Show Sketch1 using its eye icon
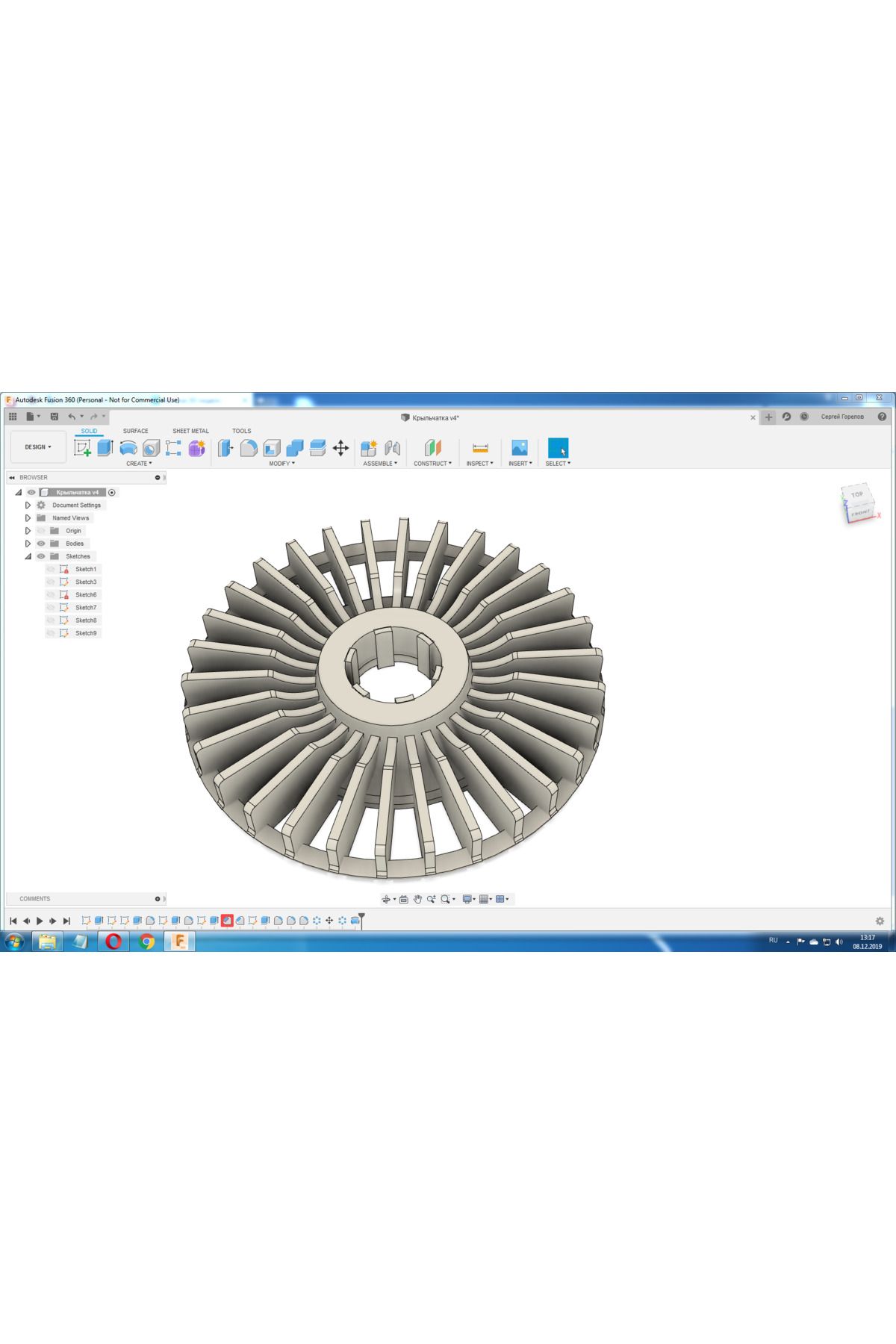The width and height of the screenshot is (896, 1344). (51, 569)
